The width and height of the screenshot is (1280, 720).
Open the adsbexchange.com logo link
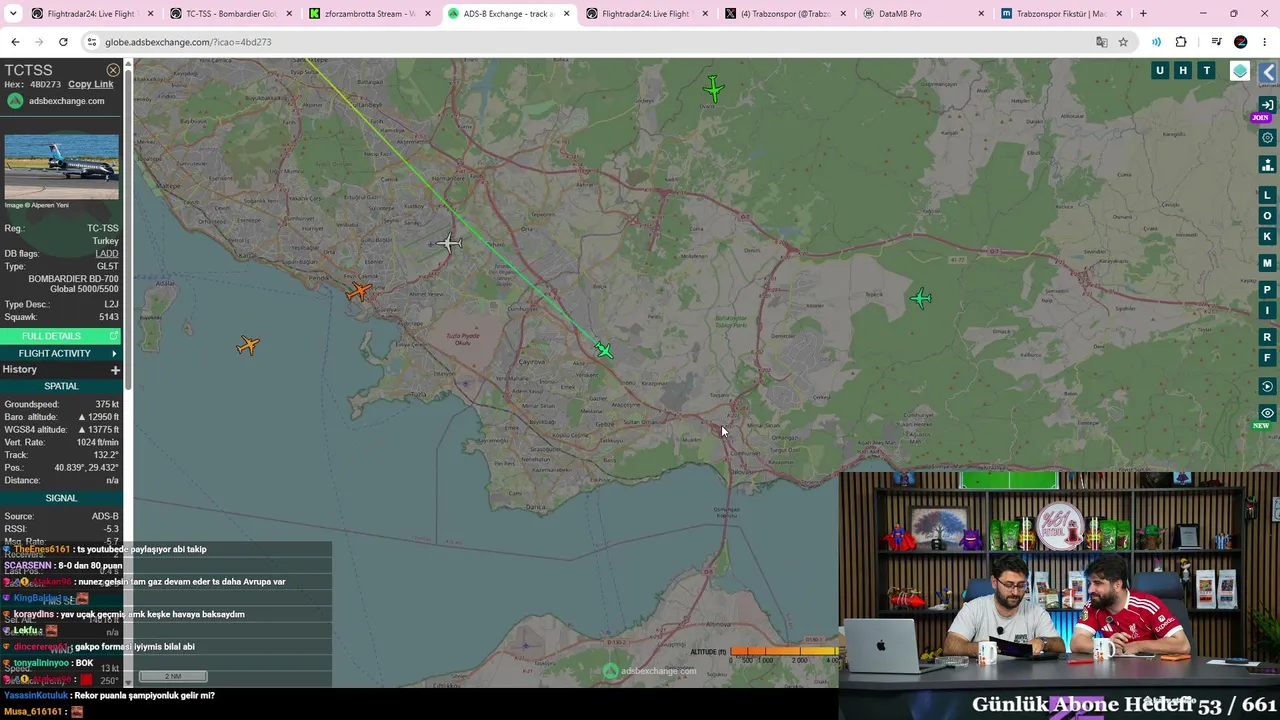tap(56, 101)
